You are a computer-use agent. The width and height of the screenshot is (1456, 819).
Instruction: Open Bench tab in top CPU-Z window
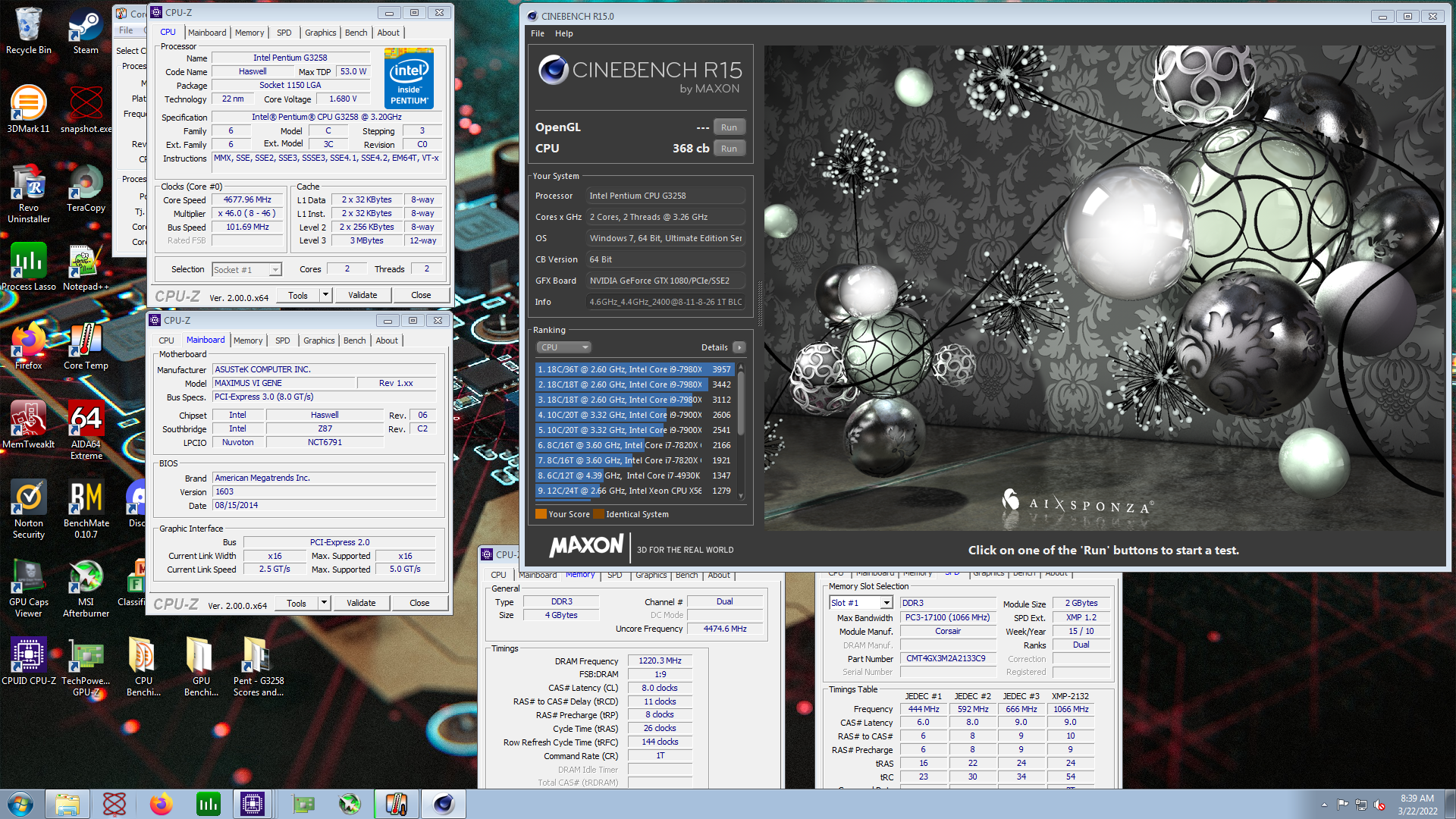(356, 33)
